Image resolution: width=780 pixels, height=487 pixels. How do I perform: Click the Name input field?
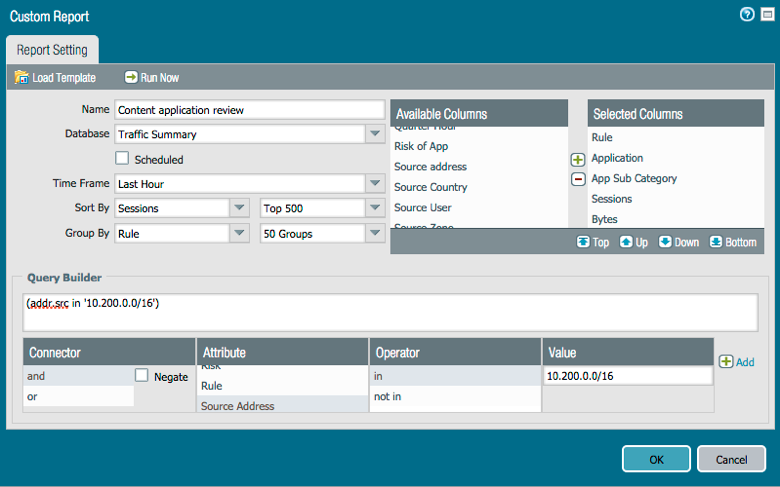point(249,109)
